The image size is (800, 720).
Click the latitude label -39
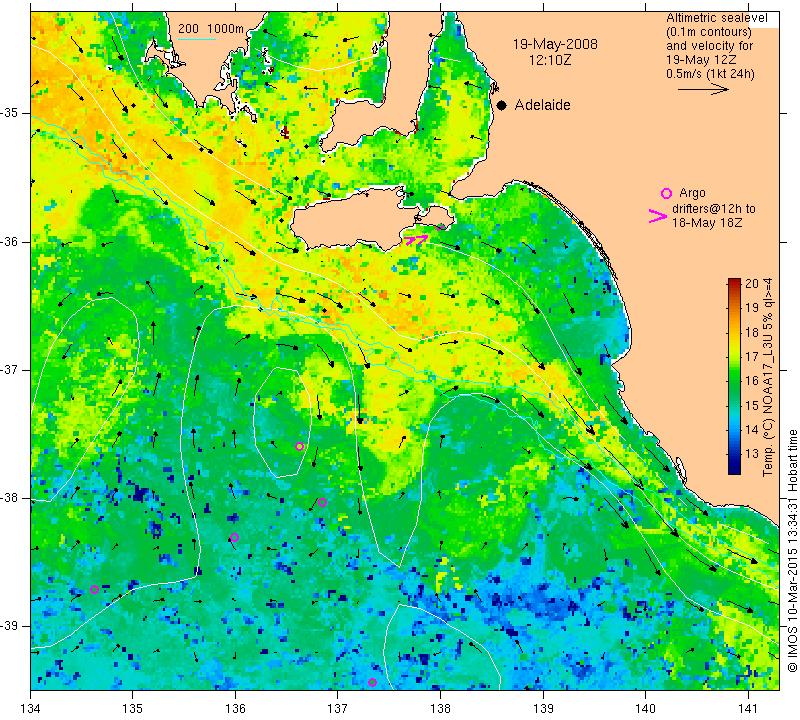click(10, 626)
